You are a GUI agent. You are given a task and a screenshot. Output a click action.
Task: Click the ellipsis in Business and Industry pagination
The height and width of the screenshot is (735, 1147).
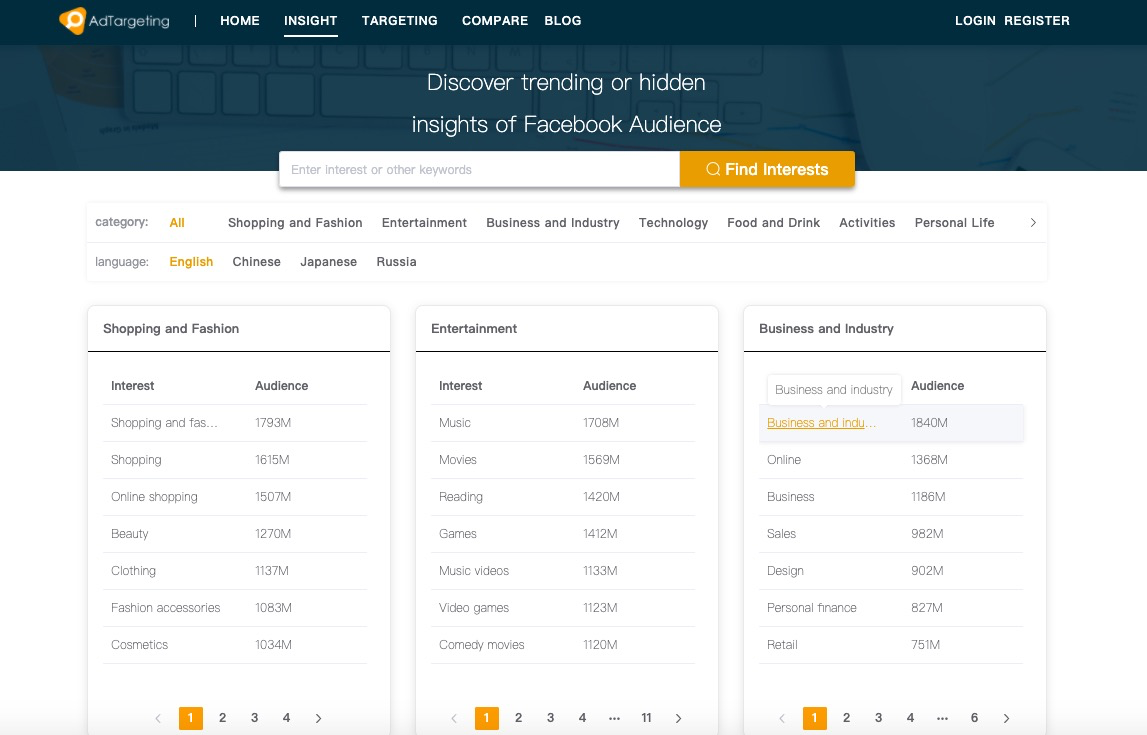pyautogui.click(x=942, y=718)
